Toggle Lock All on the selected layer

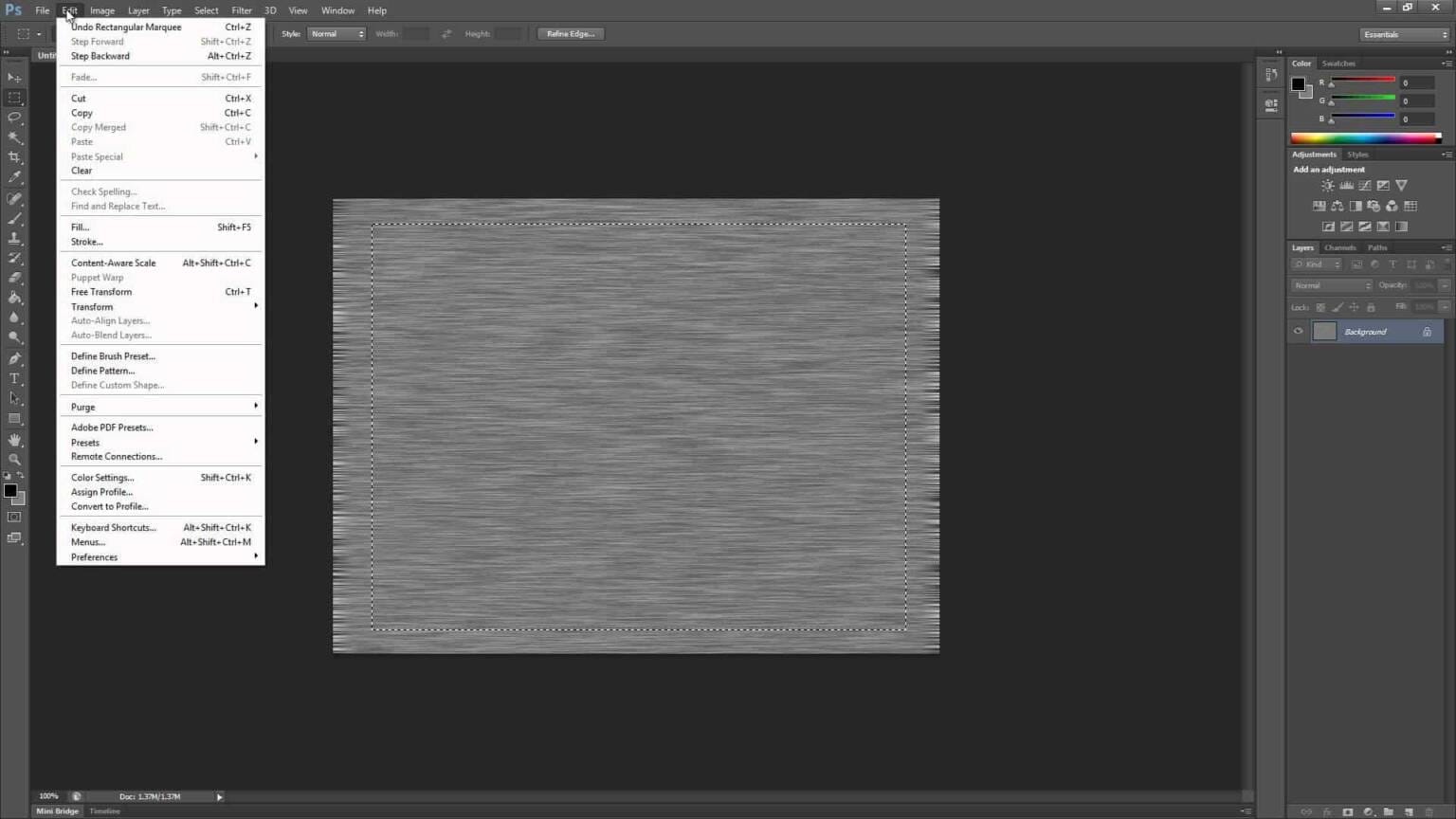[1371, 307]
